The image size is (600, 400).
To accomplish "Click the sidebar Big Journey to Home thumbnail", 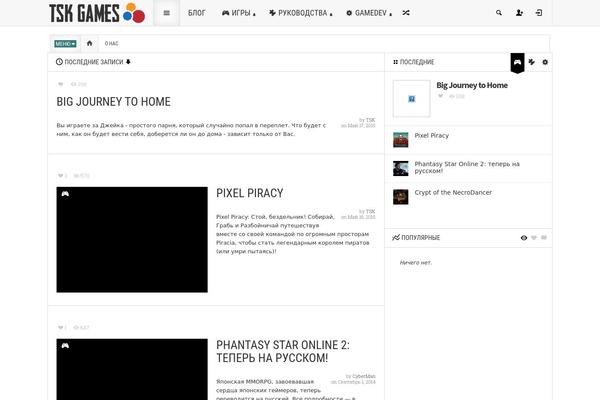I will (x=412, y=99).
